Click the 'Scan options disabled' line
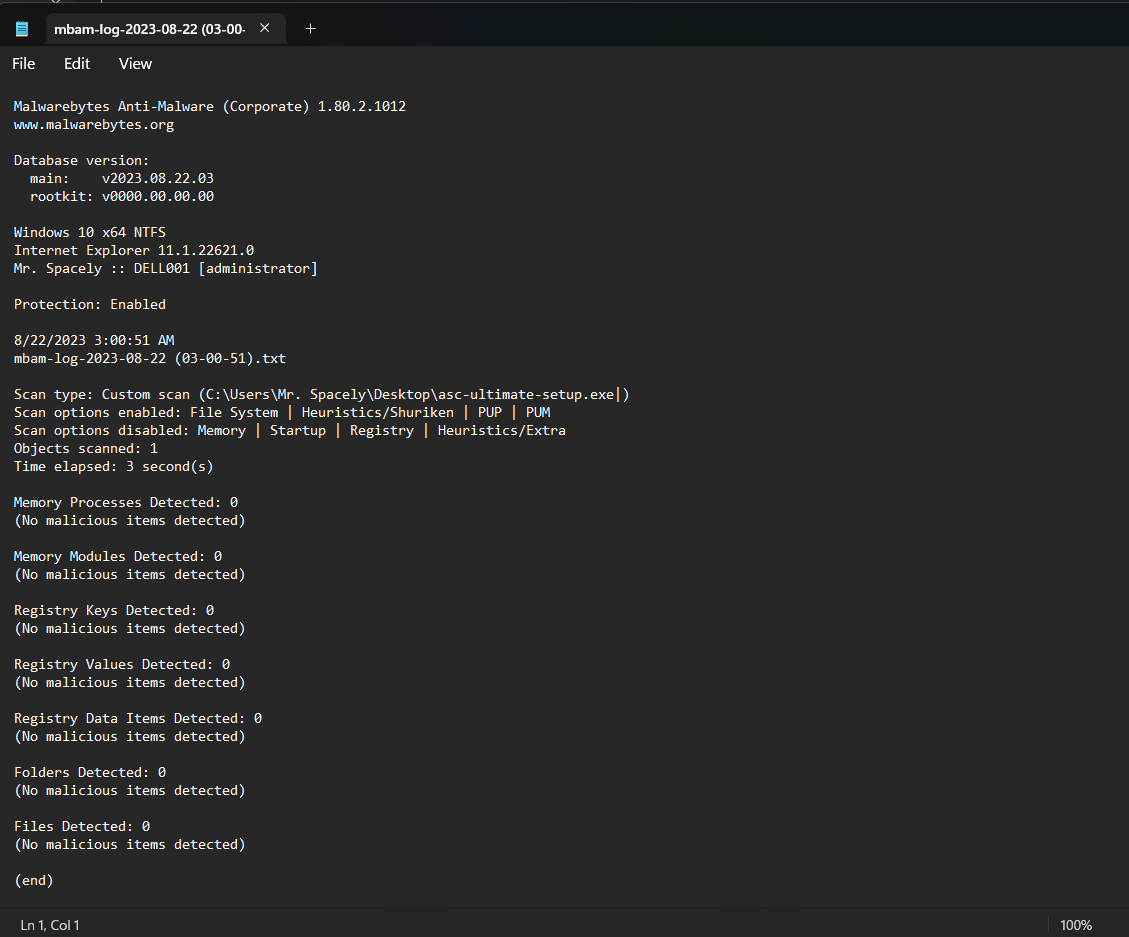1129x937 pixels. point(289,430)
